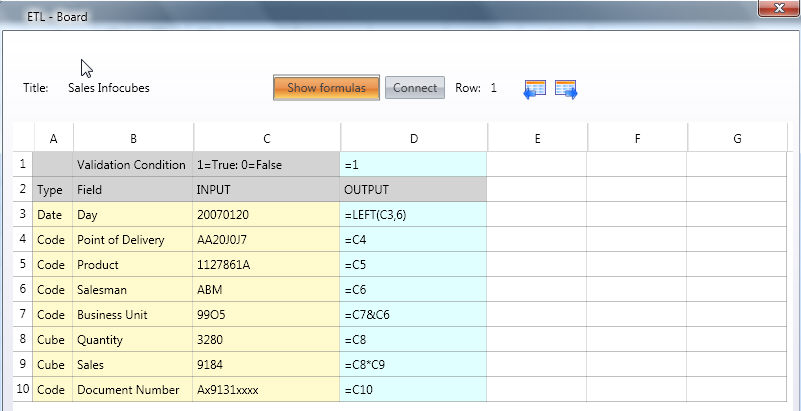Screen dimensions: 801x411
Task: Go to next row with right-arrow table icon
Action: 566,89
